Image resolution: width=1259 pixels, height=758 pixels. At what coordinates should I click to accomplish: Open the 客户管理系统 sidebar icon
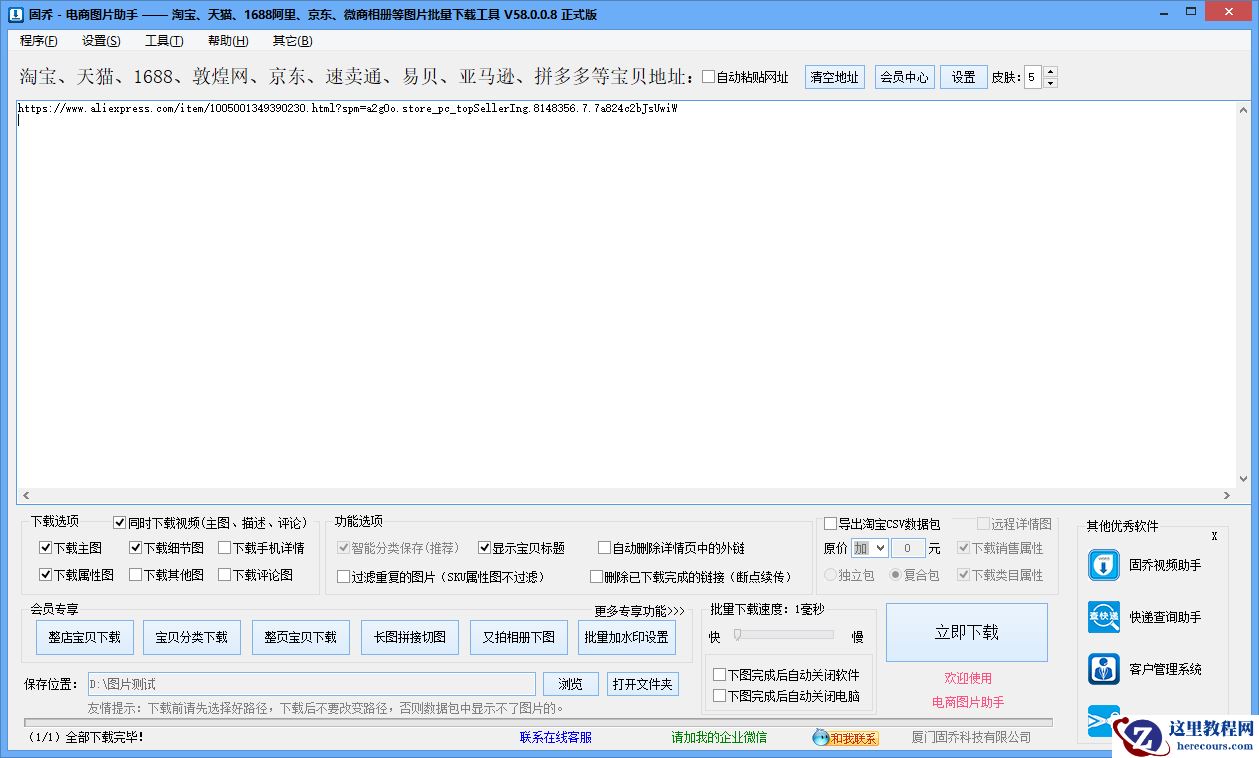click(1103, 669)
